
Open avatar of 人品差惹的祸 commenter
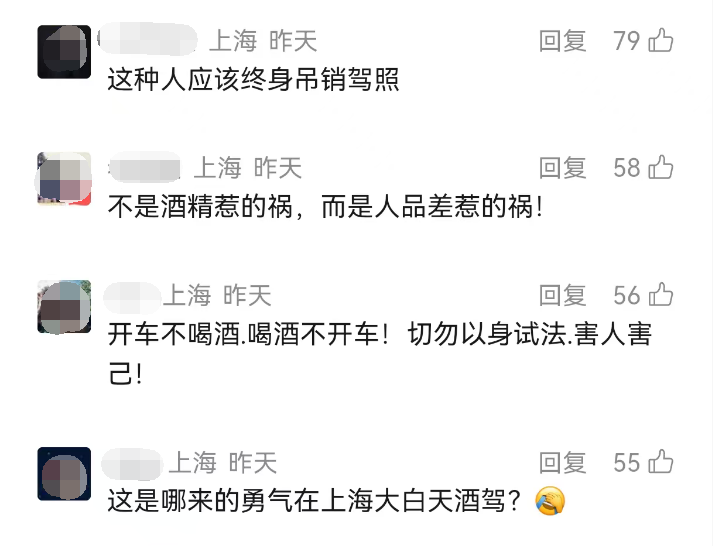[64, 179]
